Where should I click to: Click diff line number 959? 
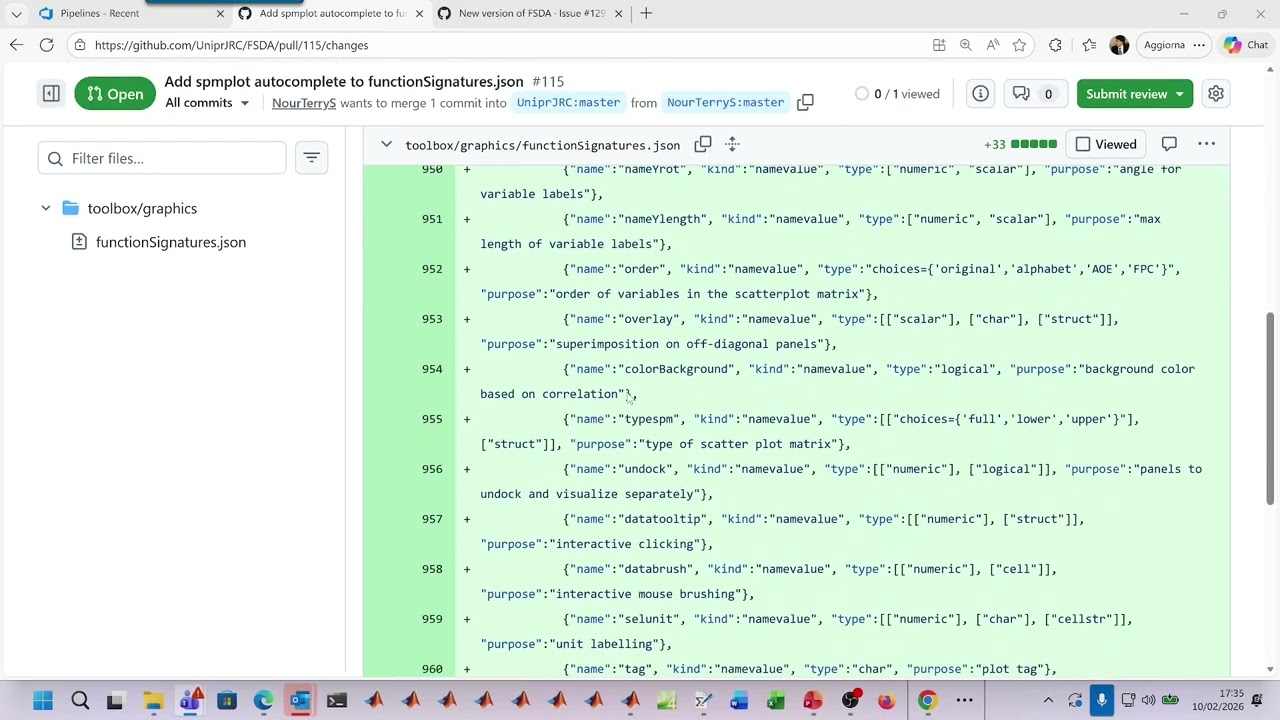point(432,619)
